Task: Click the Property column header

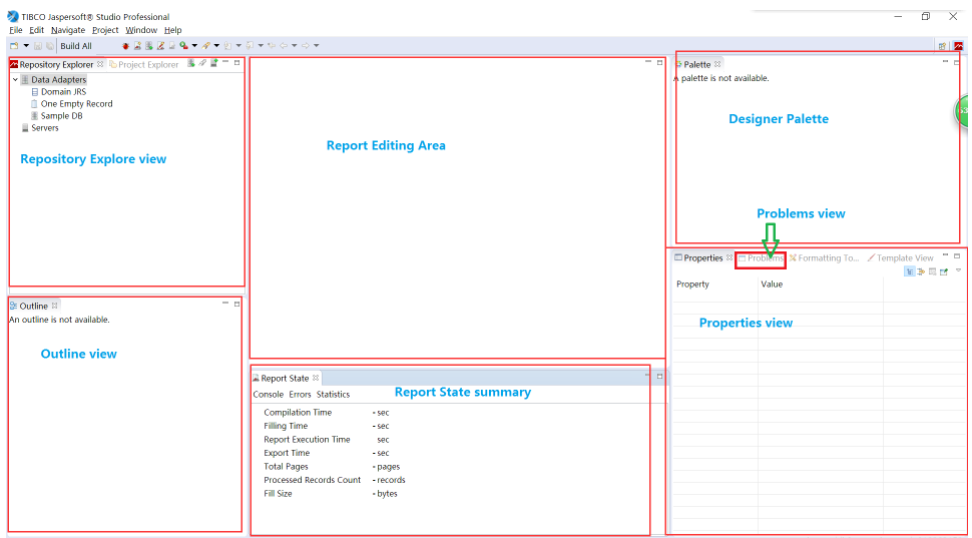Action: 692,284
